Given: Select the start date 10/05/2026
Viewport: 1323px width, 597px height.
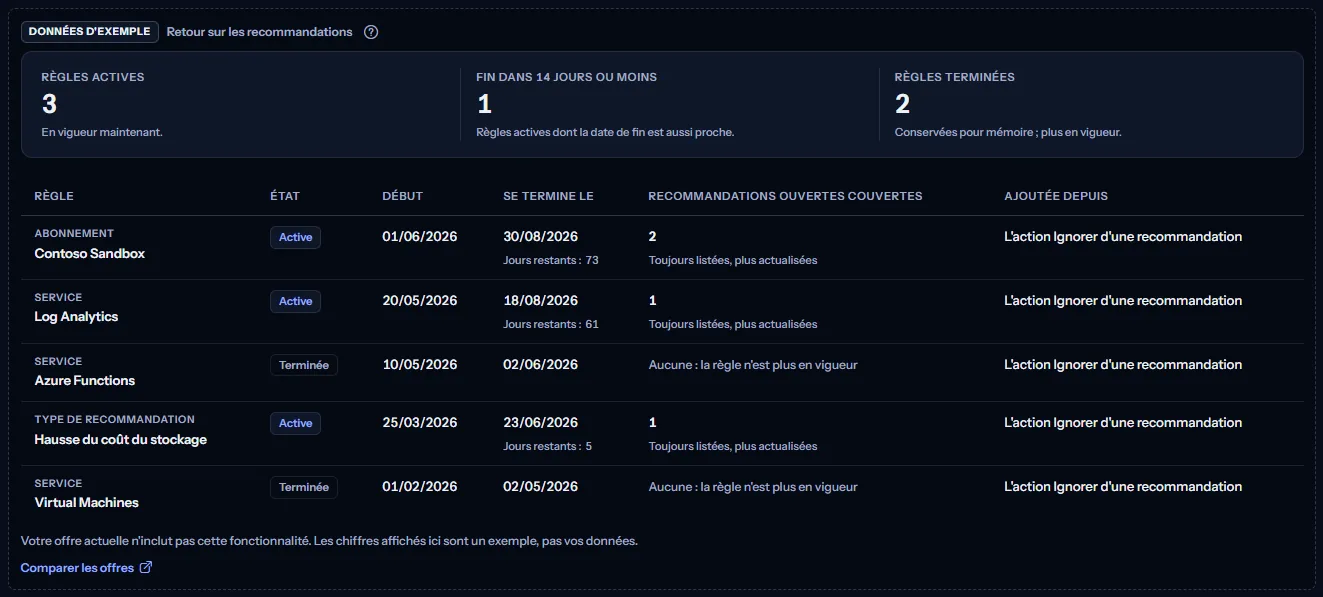Looking at the screenshot, I should click(x=420, y=365).
